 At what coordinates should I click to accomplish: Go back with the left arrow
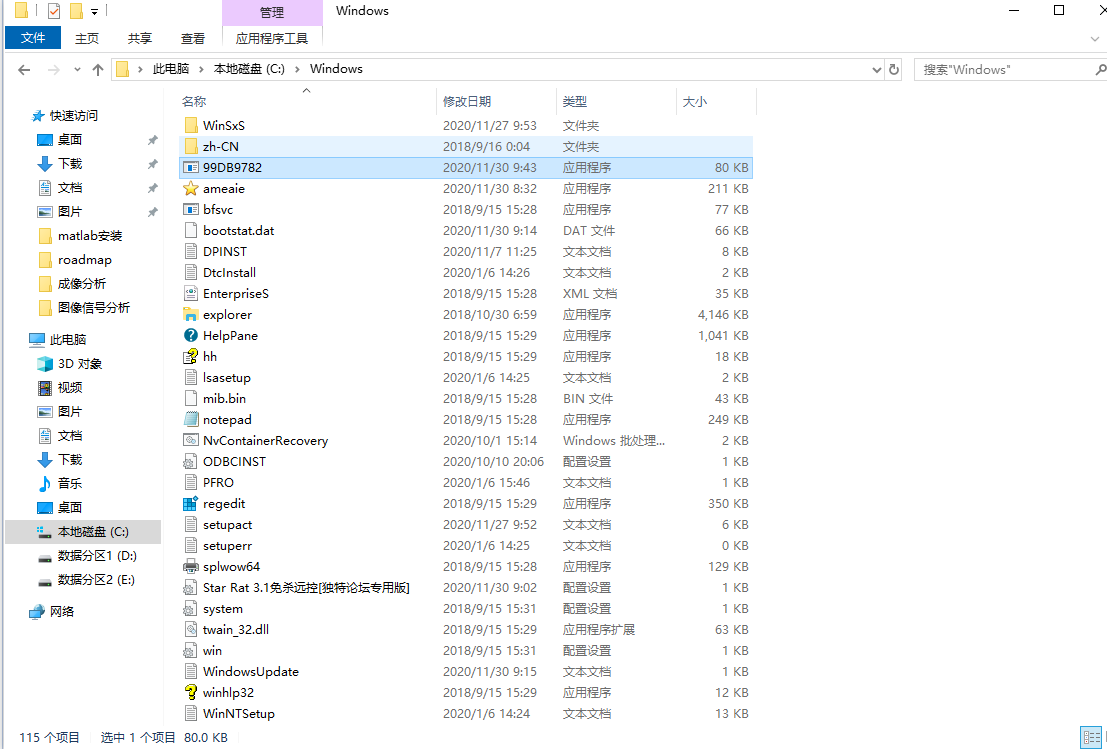(24, 69)
